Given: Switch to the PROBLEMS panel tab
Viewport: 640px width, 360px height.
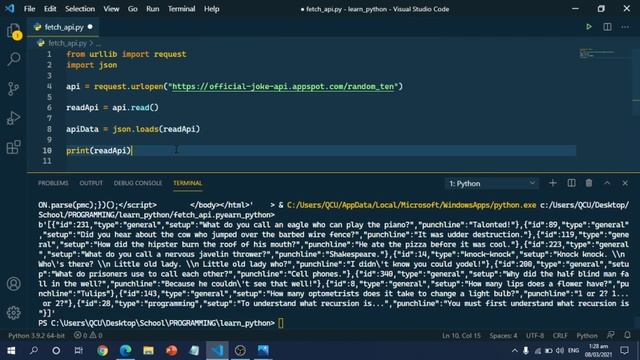Looking at the screenshot, I should point(53,183).
